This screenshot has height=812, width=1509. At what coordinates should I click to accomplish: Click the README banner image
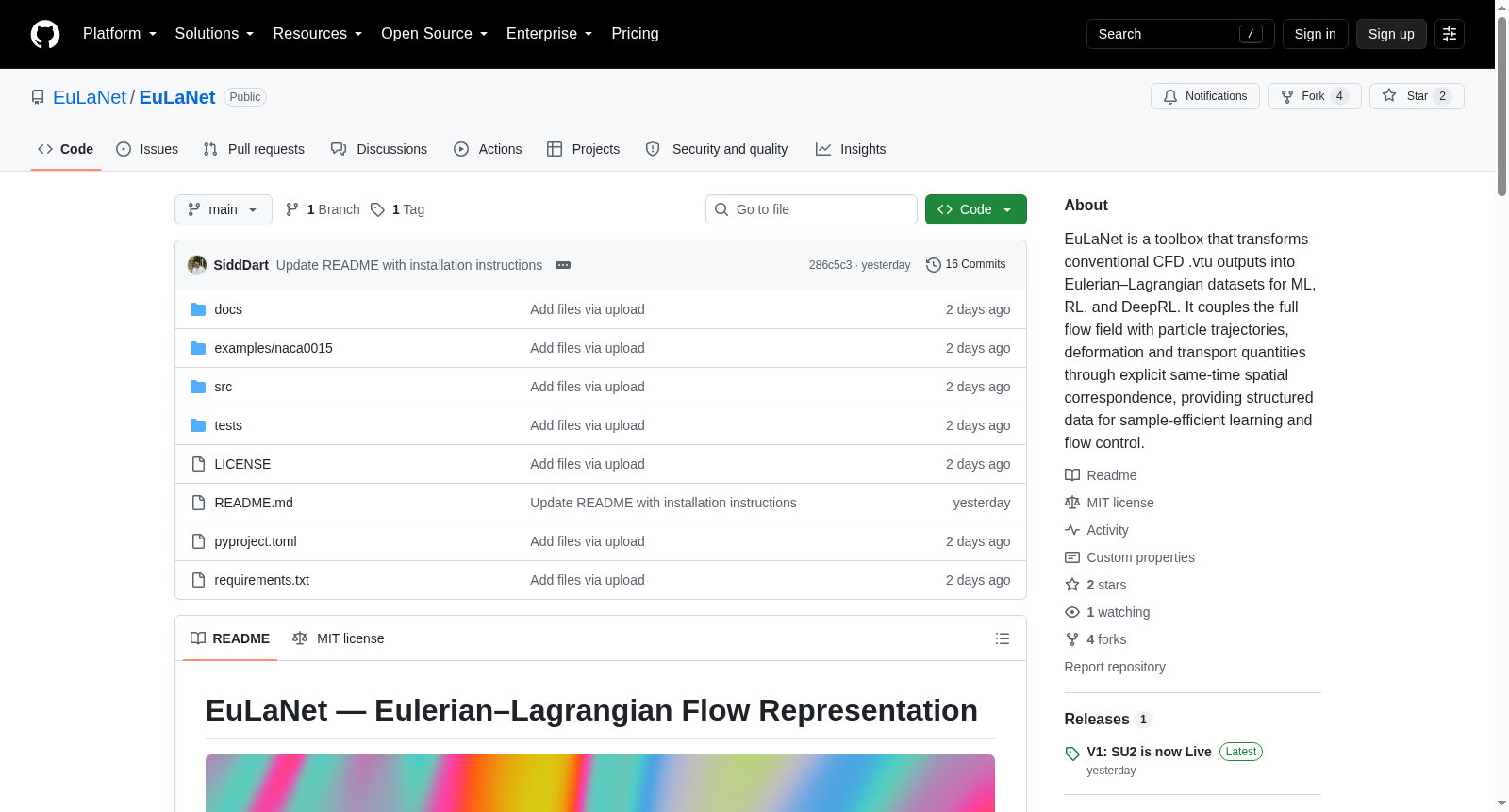pyautogui.click(x=600, y=783)
